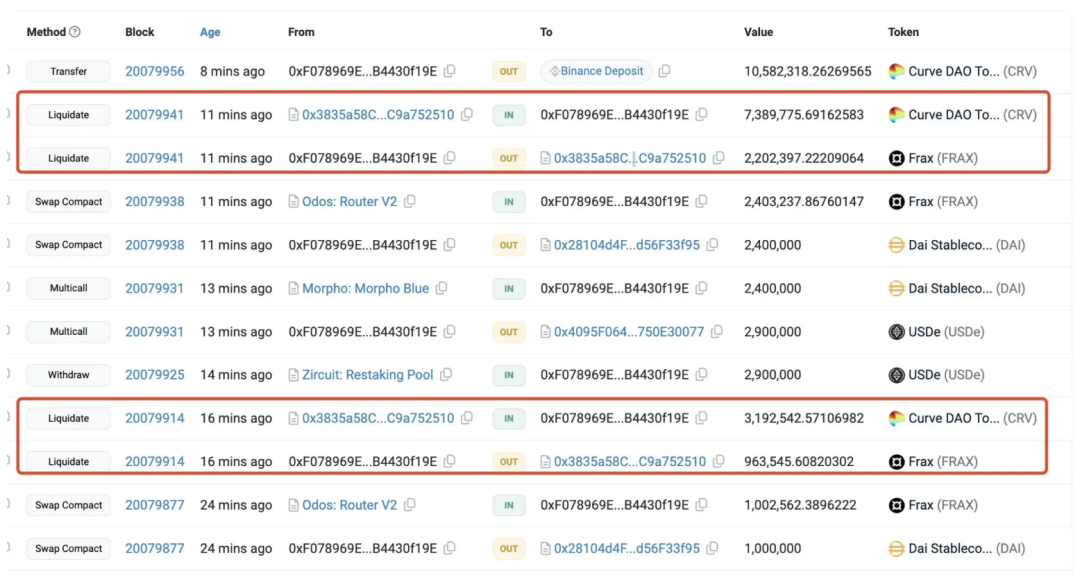Open Zircuit: Restaking Pool contract
Viewport: 1080px width, 584px height.
click(367, 375)
